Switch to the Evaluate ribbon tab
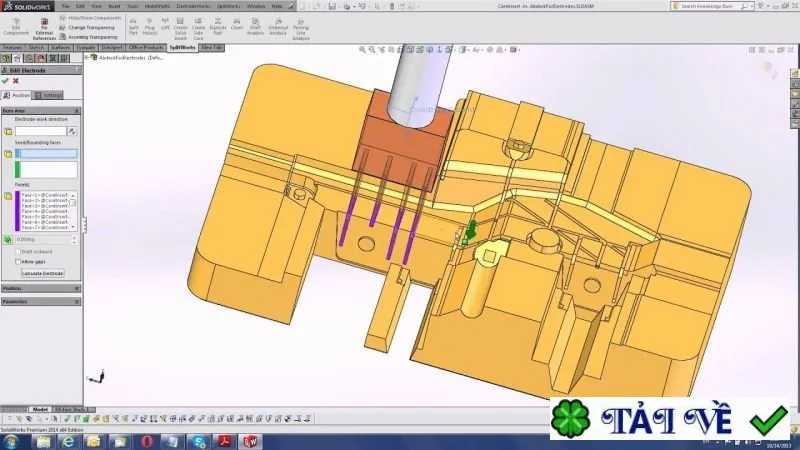The height and width of the screenshot is (450, 800). tap(86, 47)
